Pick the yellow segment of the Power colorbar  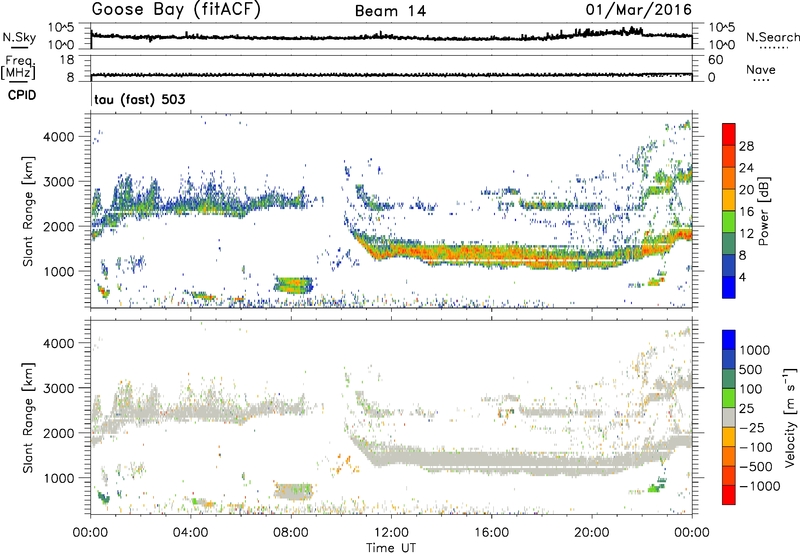[729, 200]
